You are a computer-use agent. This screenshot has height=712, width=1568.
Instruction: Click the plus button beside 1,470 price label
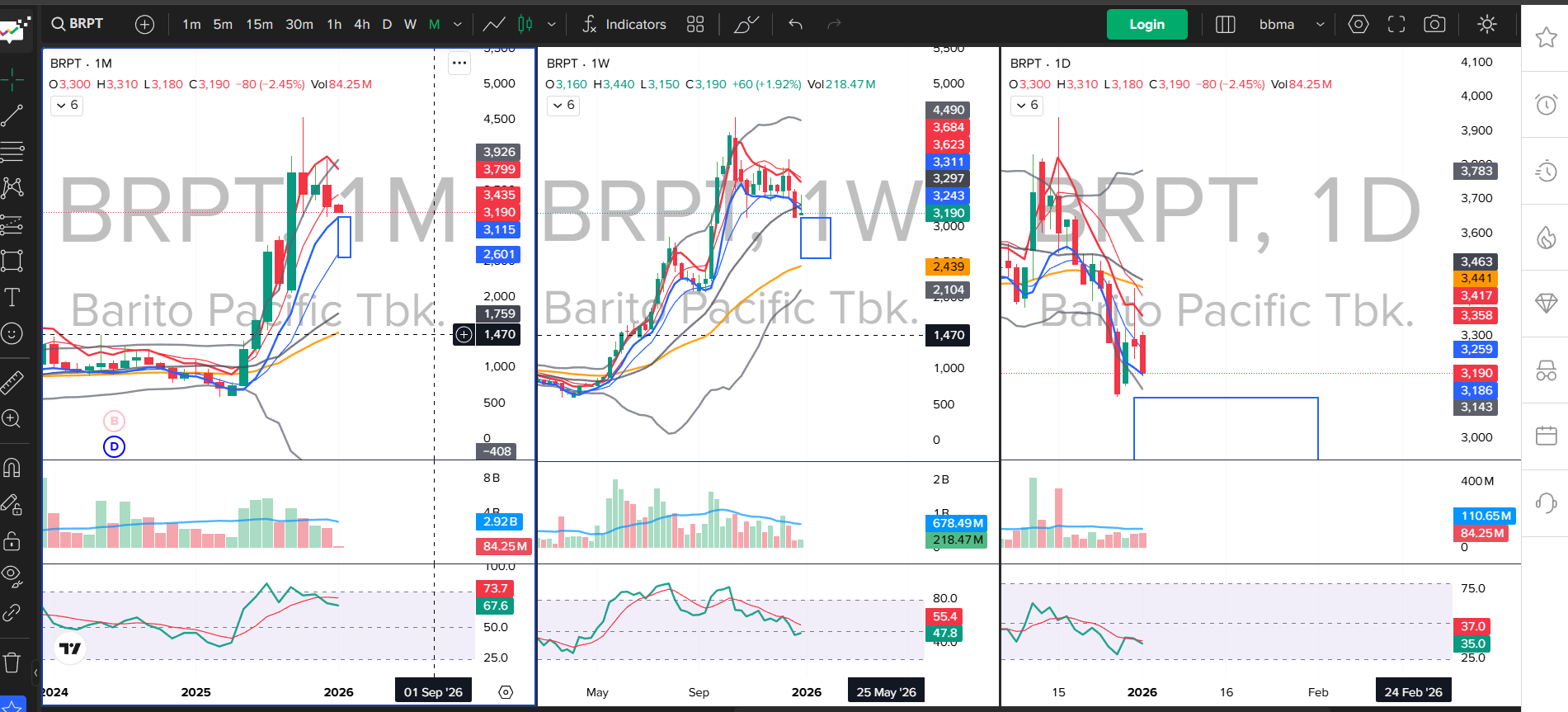pyautogui.click(x=464, y=334)
